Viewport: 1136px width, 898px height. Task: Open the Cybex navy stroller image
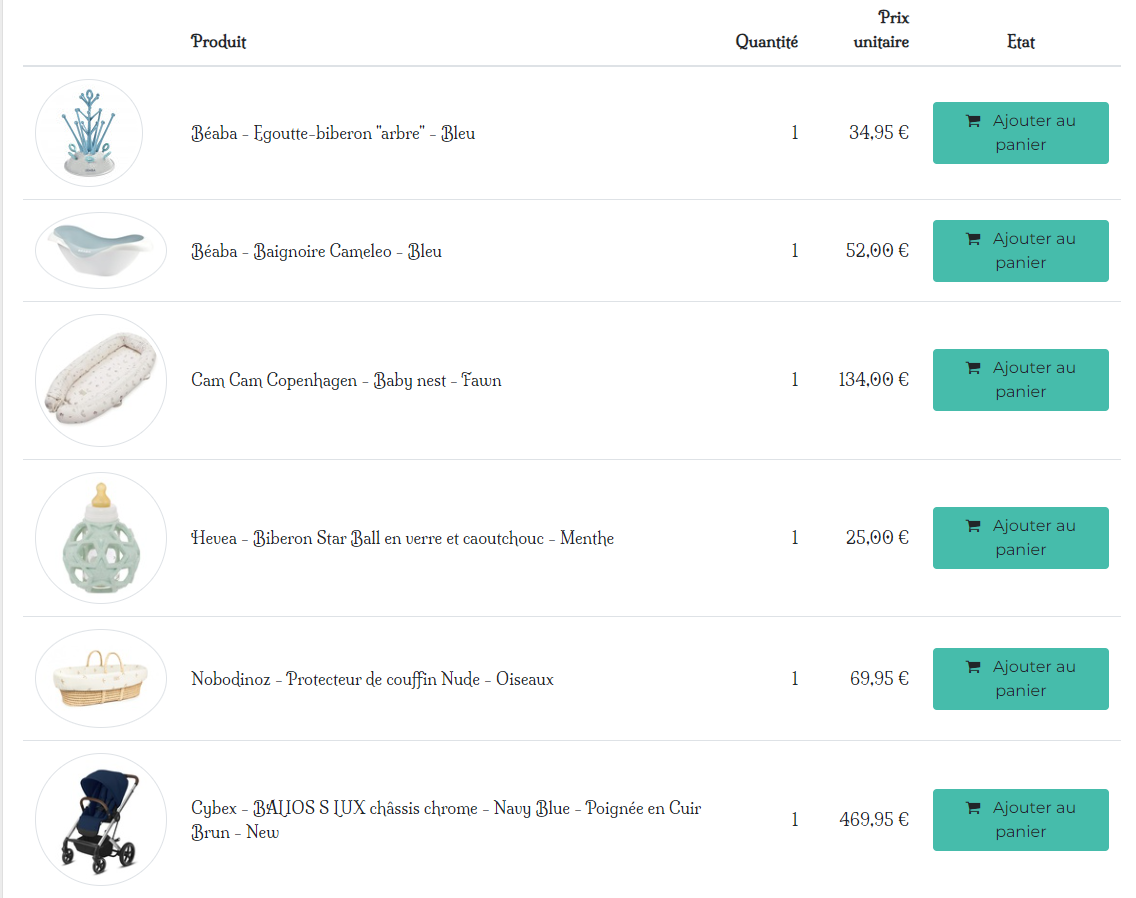tap(101, 820)
